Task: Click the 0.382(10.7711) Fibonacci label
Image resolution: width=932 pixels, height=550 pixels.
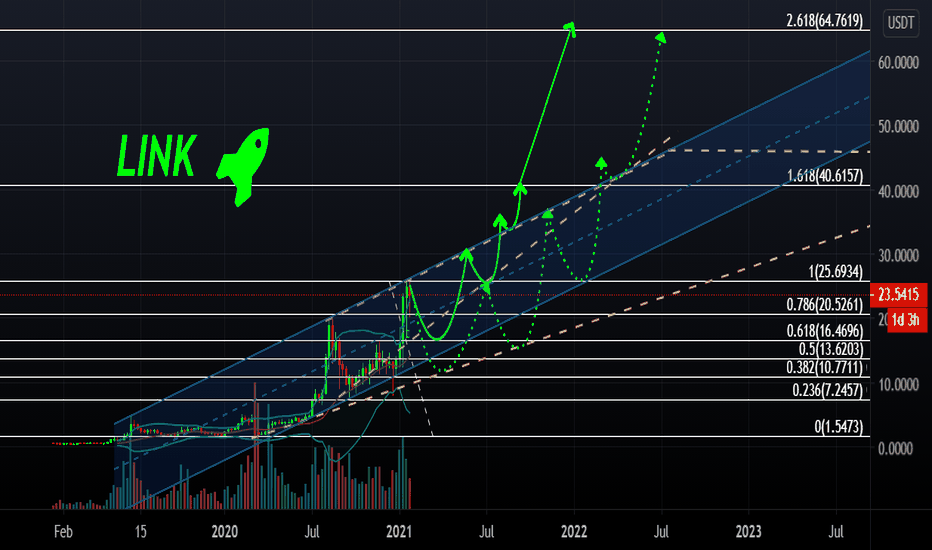Action: point(824,367)
